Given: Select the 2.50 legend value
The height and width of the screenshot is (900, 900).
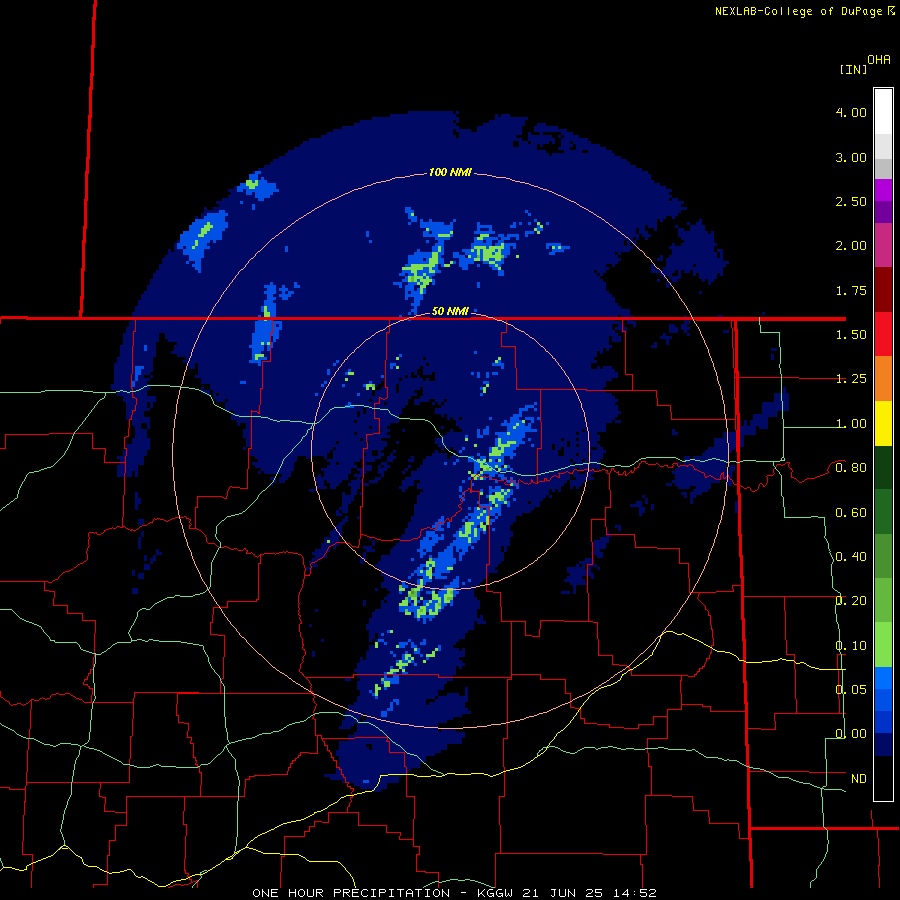Looking at the screenshot, I should [x=851, y=201].
